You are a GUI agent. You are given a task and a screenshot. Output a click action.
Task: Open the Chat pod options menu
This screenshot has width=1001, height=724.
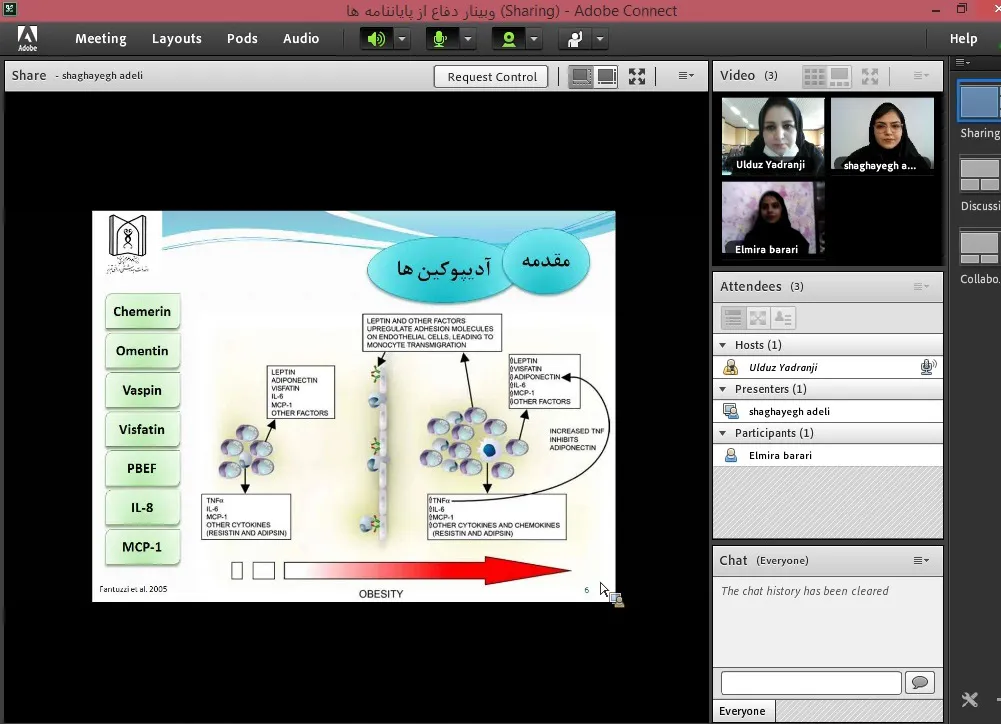[921, 561]
